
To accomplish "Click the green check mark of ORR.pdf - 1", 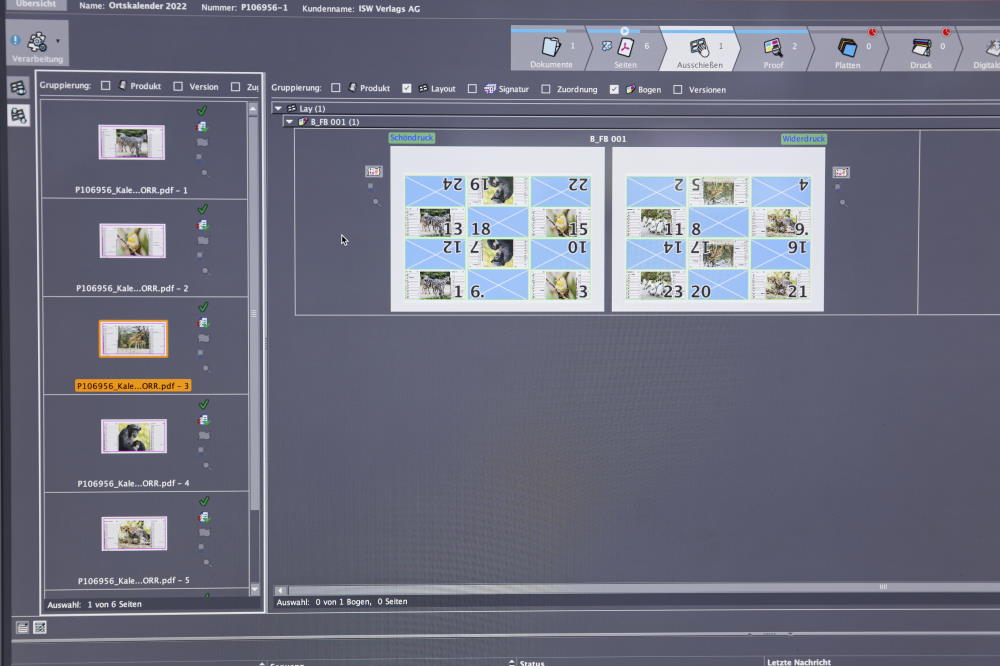I will pos(202,110).
